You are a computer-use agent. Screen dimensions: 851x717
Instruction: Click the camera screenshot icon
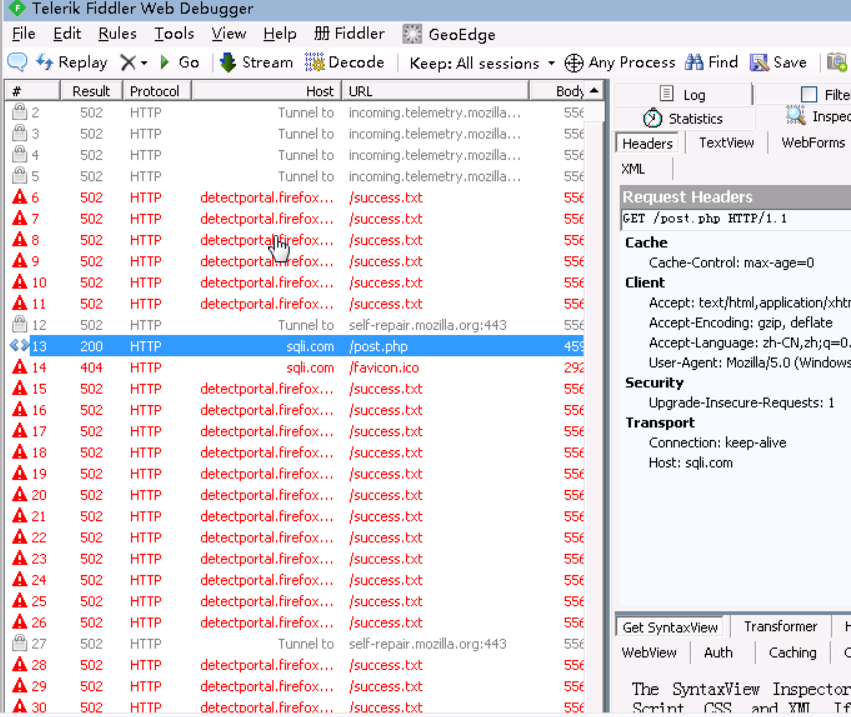point(836,62)
